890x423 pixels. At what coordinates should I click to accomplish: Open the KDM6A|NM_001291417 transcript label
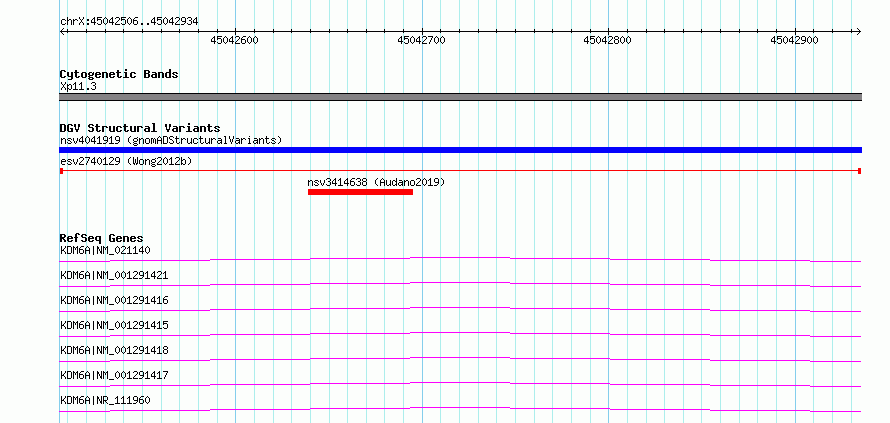click(114, 375)
